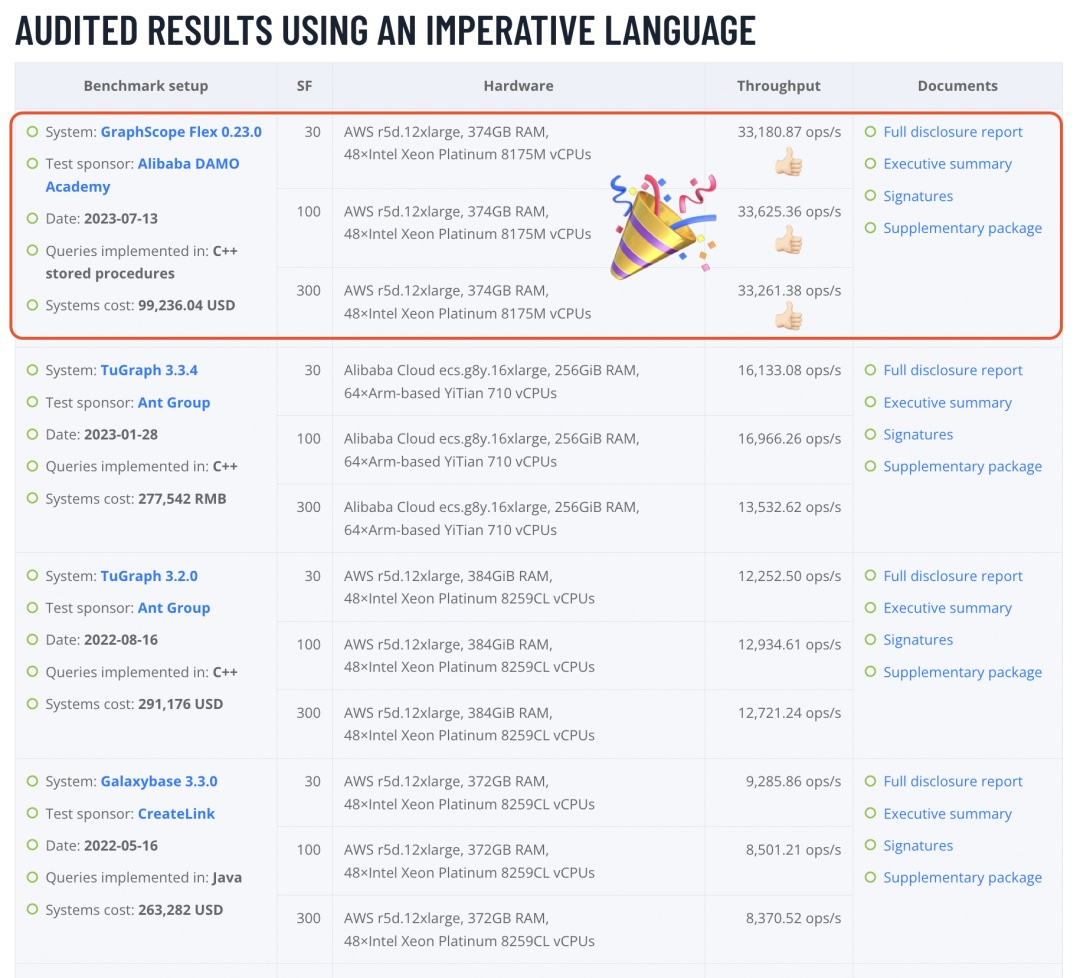Image resolution: width=1080 pixels, height=978 pixels.
Task: Select the 8,501.21 ops/s throughput value
Action: (793, 850)
